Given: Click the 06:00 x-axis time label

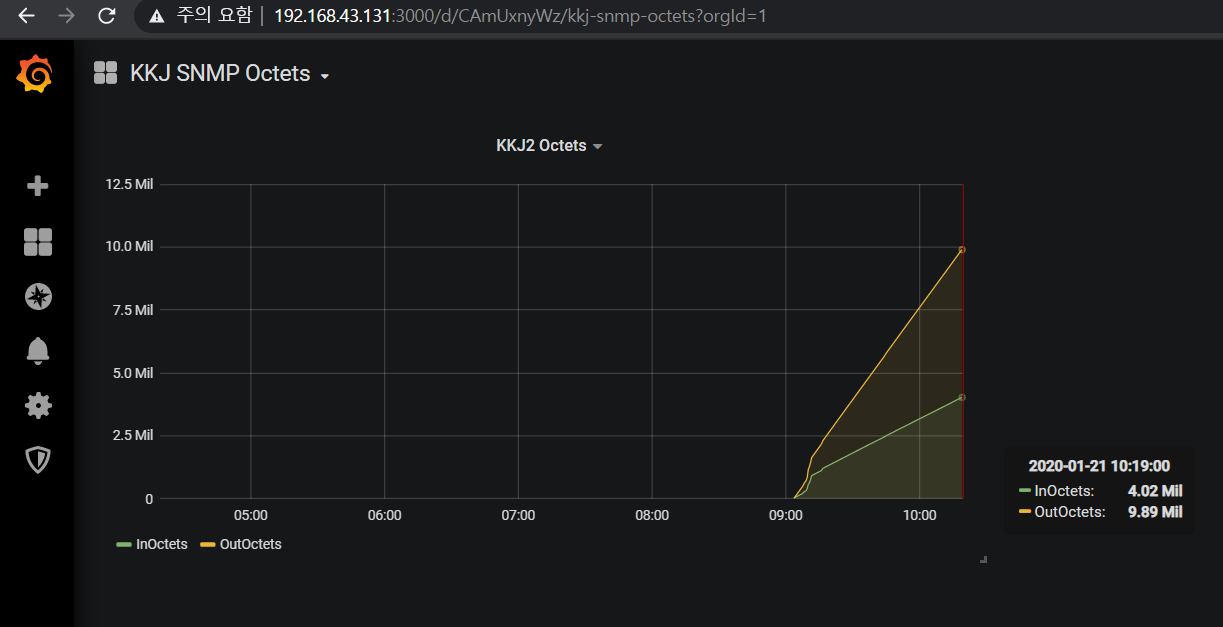Looking at the screenshot, I should point(384,516).
